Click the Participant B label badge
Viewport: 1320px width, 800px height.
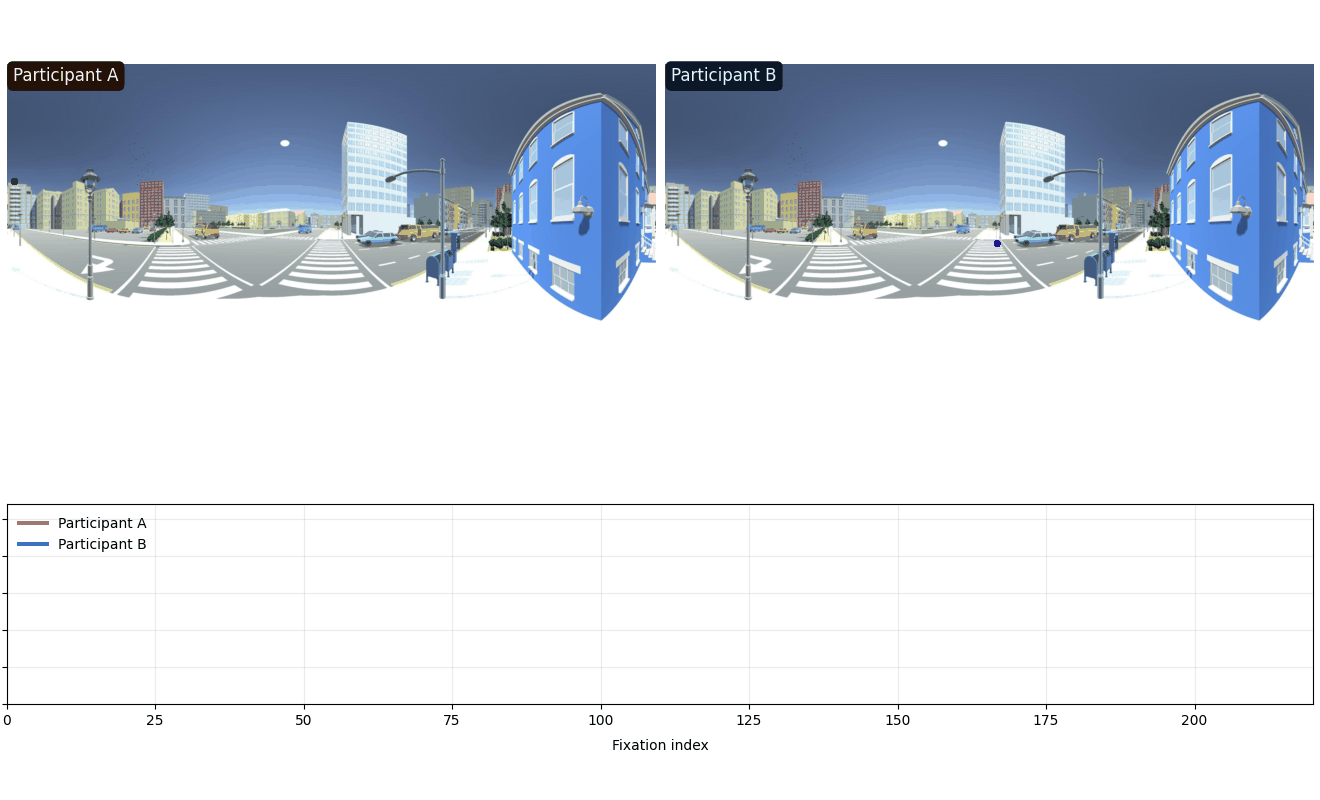(723, 76)
